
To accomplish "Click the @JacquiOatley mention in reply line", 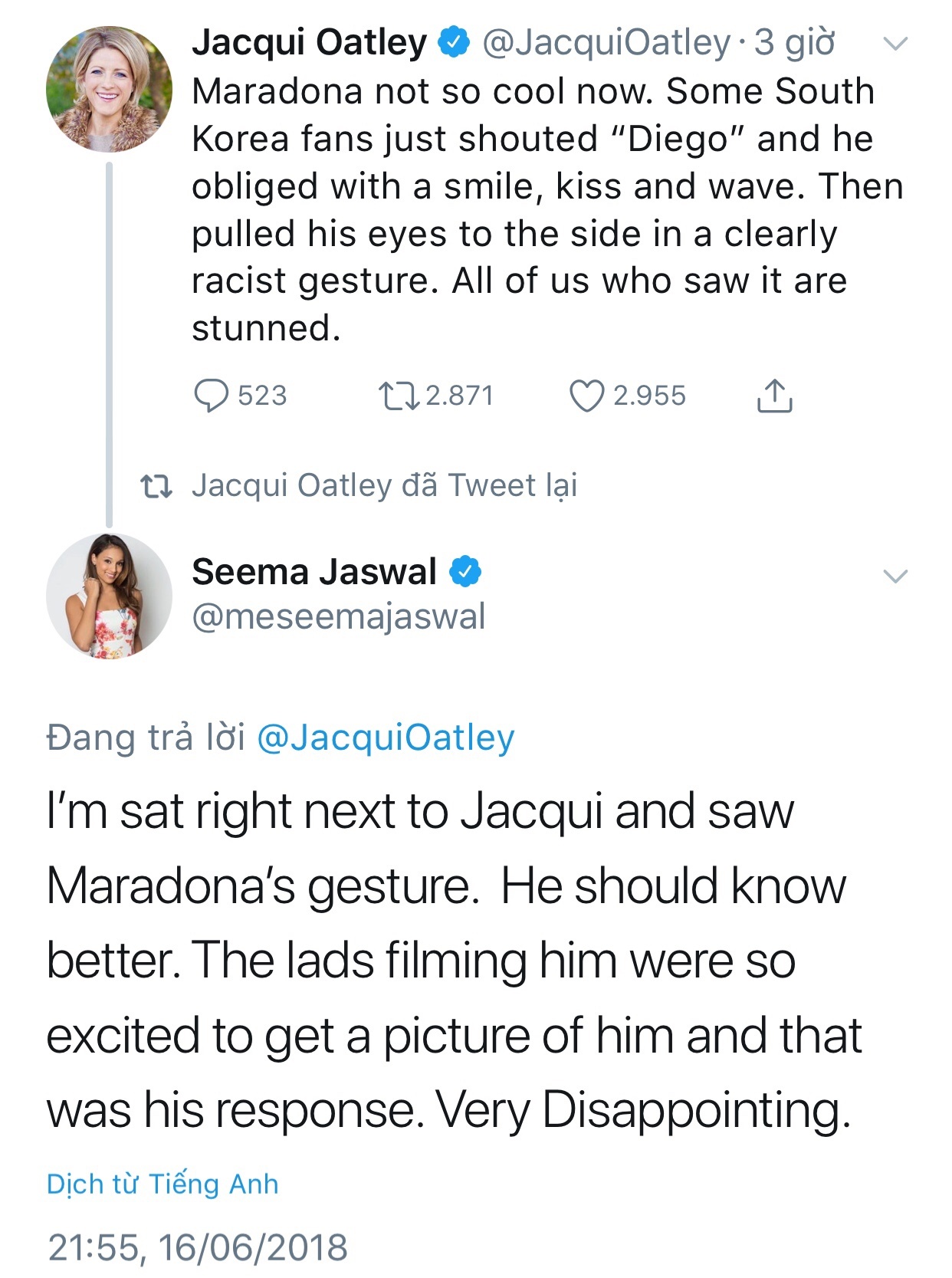I will coord(386,738).
